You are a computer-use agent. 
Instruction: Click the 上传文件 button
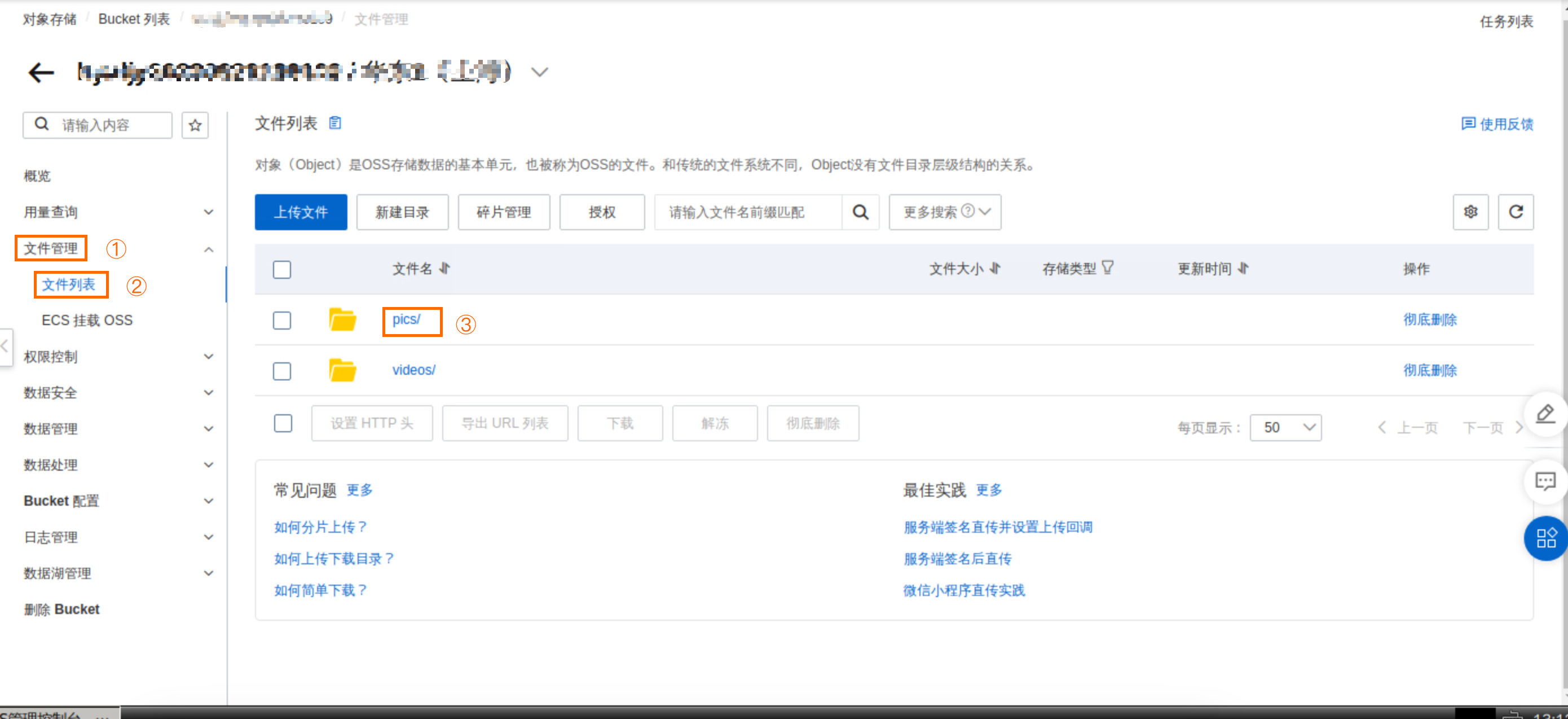click(301, 212)
